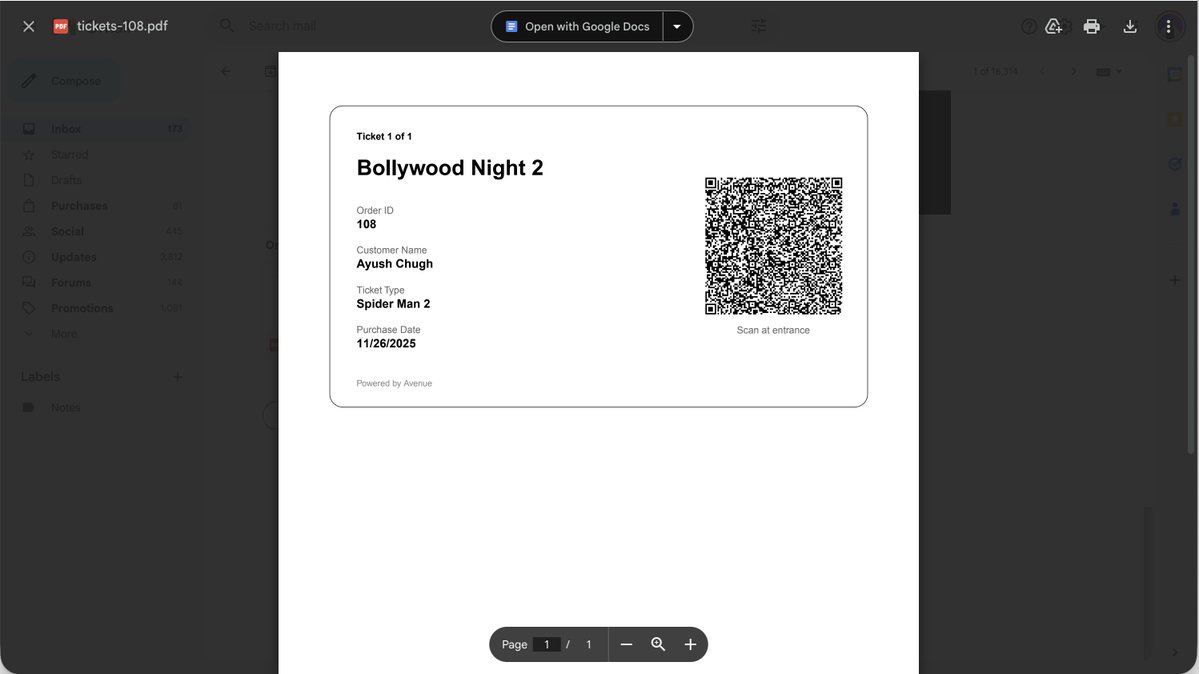Click purchase date 11/26/2025
This screenshot has height=674, width=1199.
pyautogui.click(x=386, y=344)
